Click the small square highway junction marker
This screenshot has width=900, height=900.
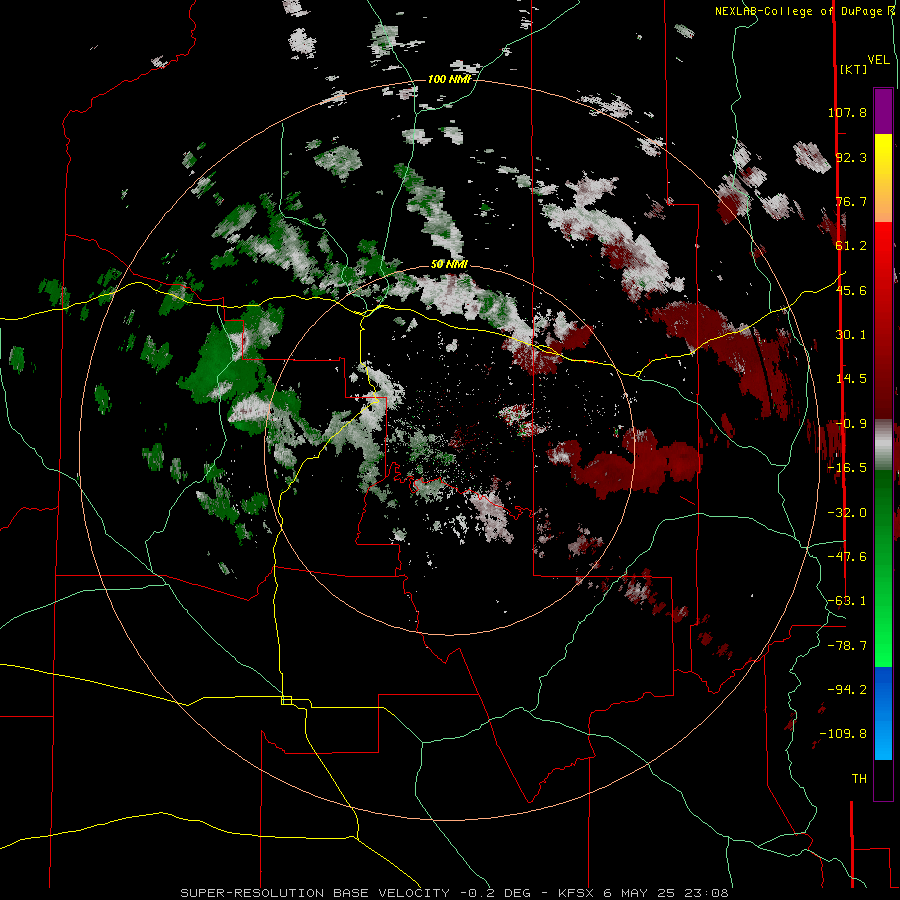[x=286, y=700]
